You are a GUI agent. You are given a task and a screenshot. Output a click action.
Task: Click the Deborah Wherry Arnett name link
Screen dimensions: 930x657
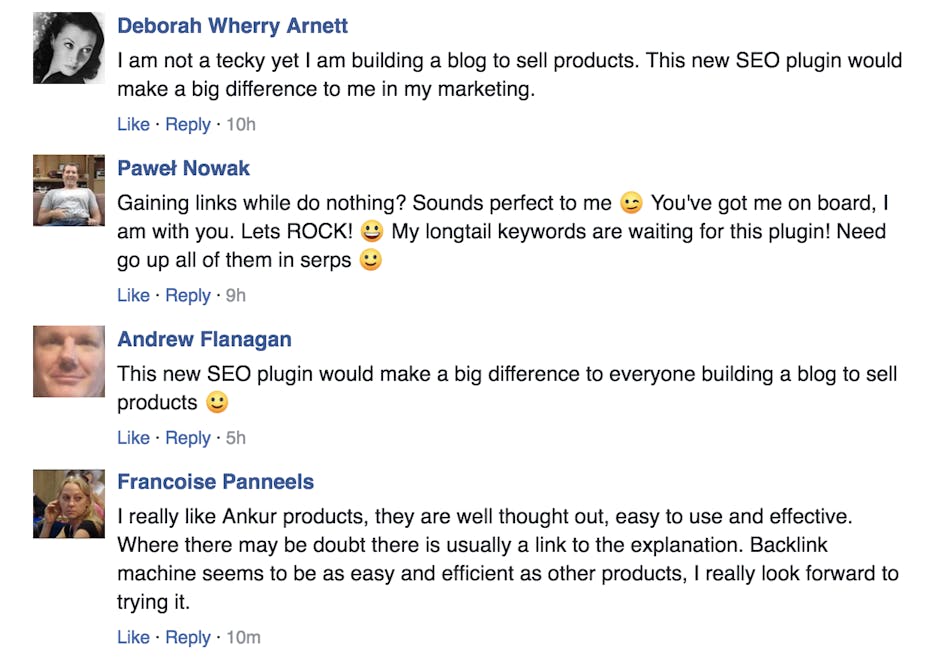pos(232,25)
